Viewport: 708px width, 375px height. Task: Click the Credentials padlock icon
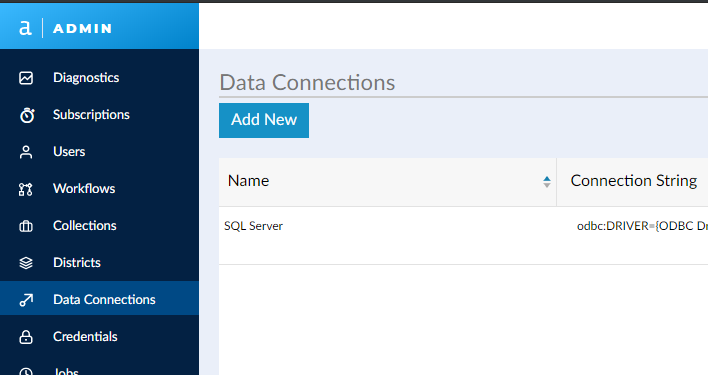coord(26,337)
